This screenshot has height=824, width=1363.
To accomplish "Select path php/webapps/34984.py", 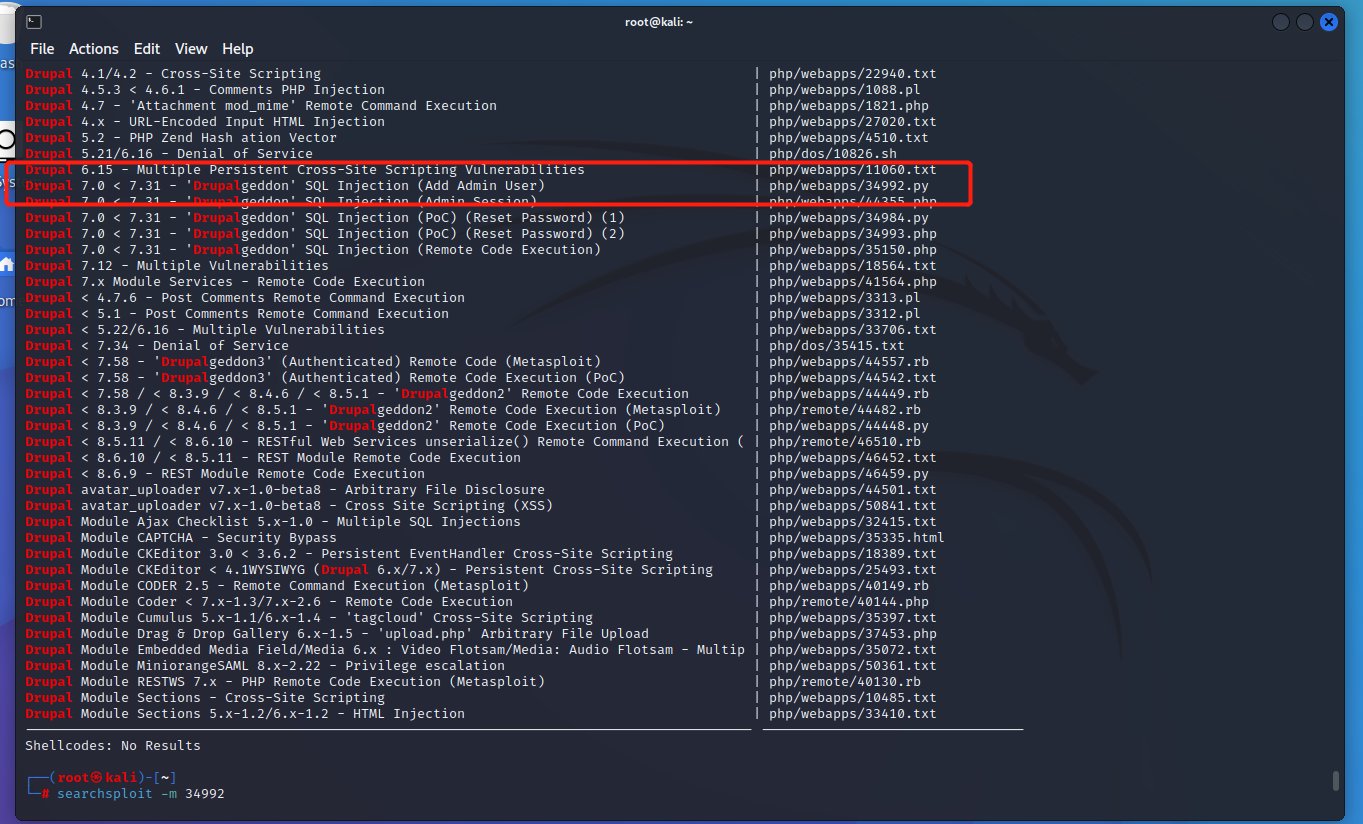I will (x=849, y=218).
